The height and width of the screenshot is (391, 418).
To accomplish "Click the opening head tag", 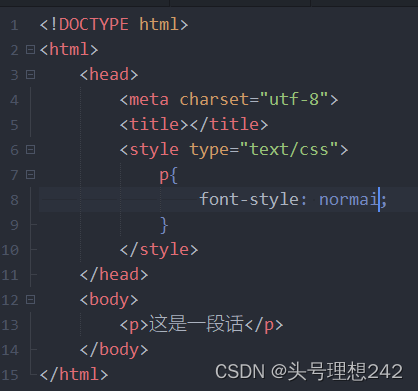I will click(109, 74).
